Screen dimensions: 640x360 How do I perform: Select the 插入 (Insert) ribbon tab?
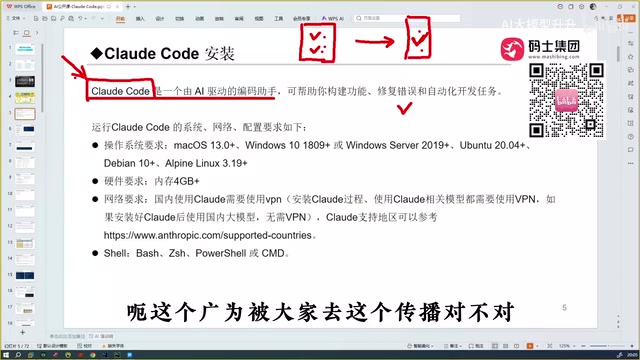140,19
